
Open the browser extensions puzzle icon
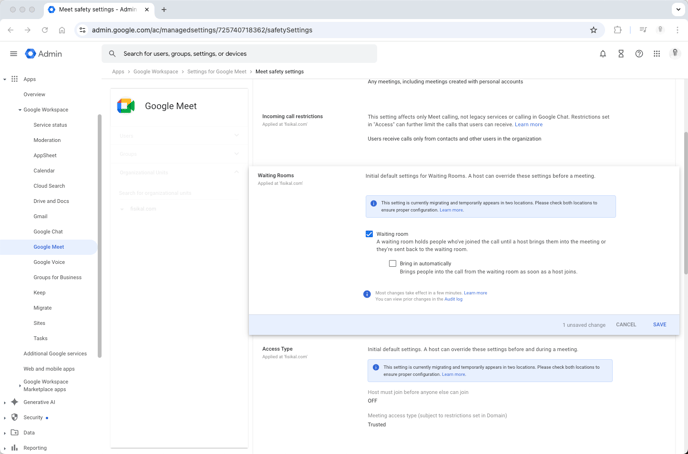coord(617,30)
